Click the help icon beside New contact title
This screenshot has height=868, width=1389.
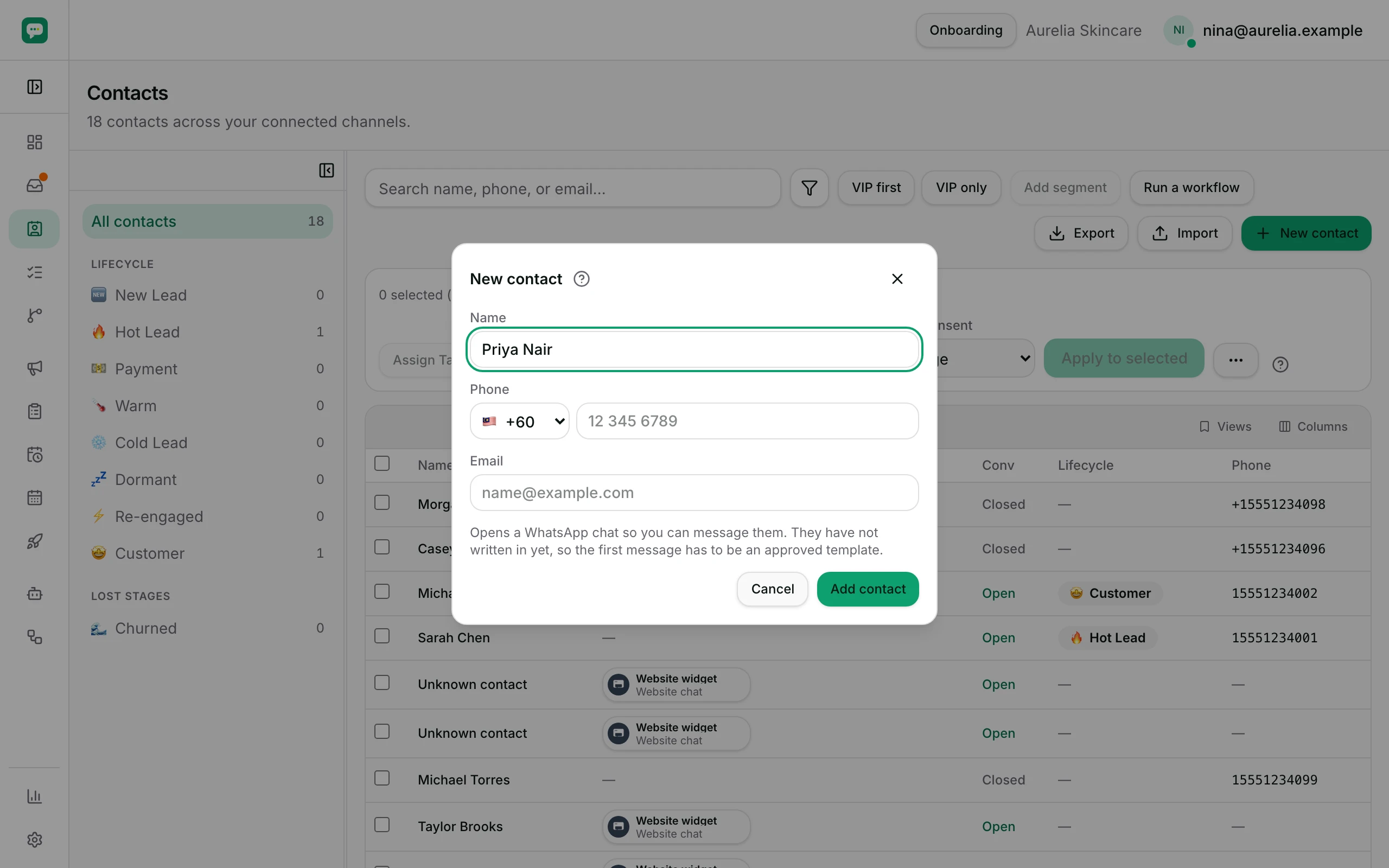[582, 279]
